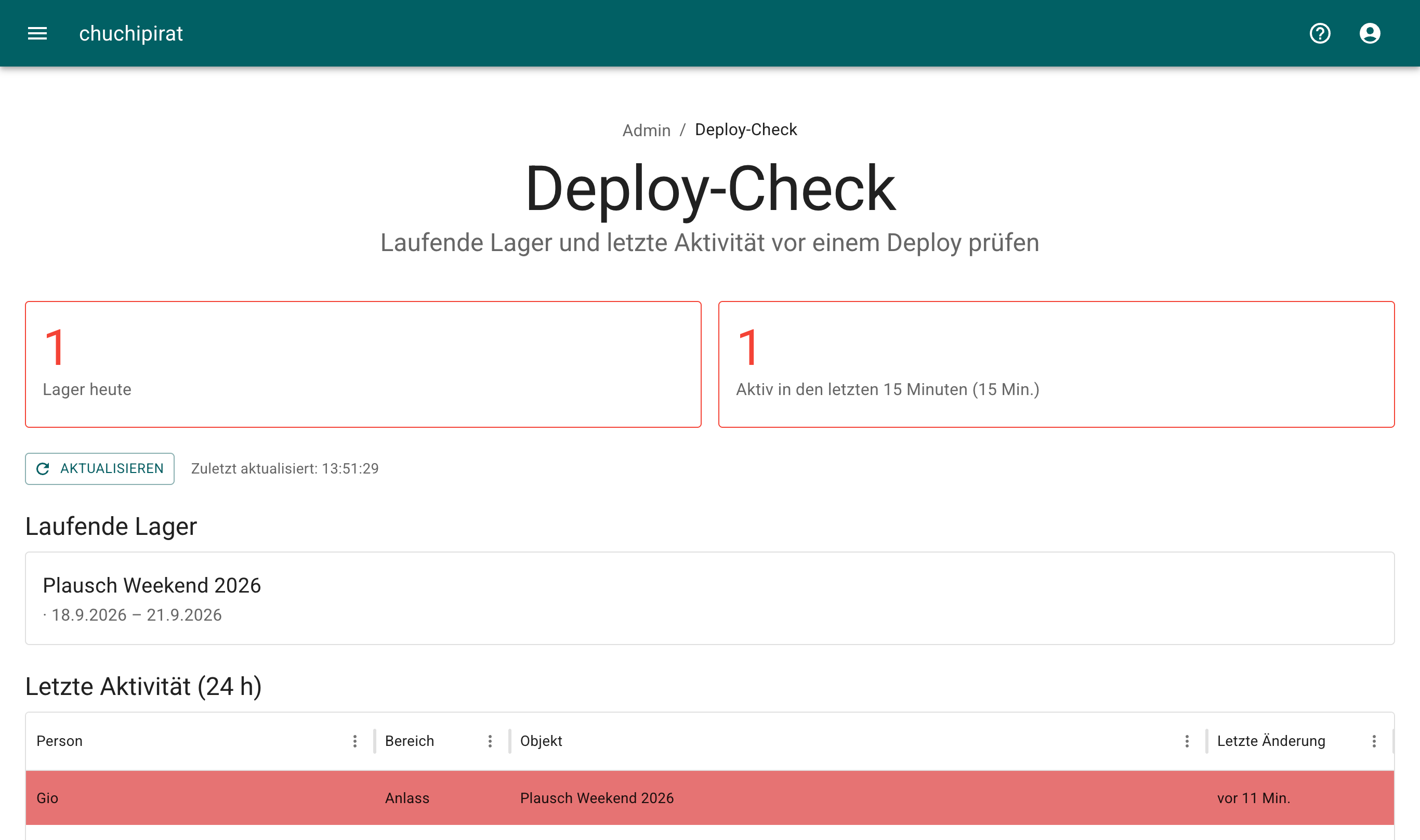Click the 'Zuletzt aktualisiert: 13:51:29' timestamp
This screenshot has width=1420, height=840.
(285, 469)
